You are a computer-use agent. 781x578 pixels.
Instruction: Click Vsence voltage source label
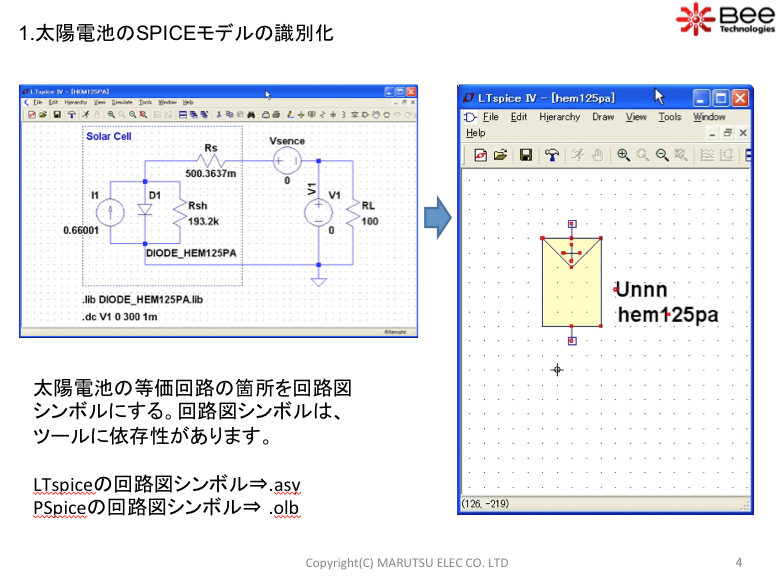click(x=287, y=141)
